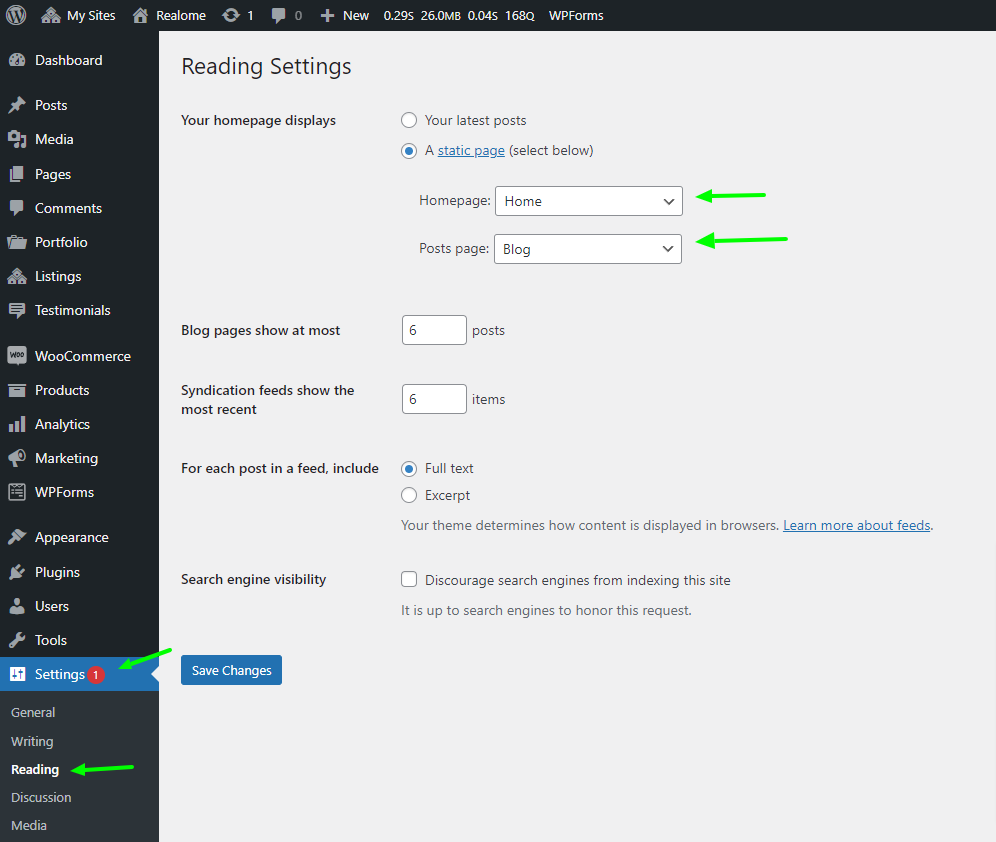Screen dimensions: 996x842
Task: Open the 'static page' hyperlink
Action: pyautogui.click(x=471, y=150)
